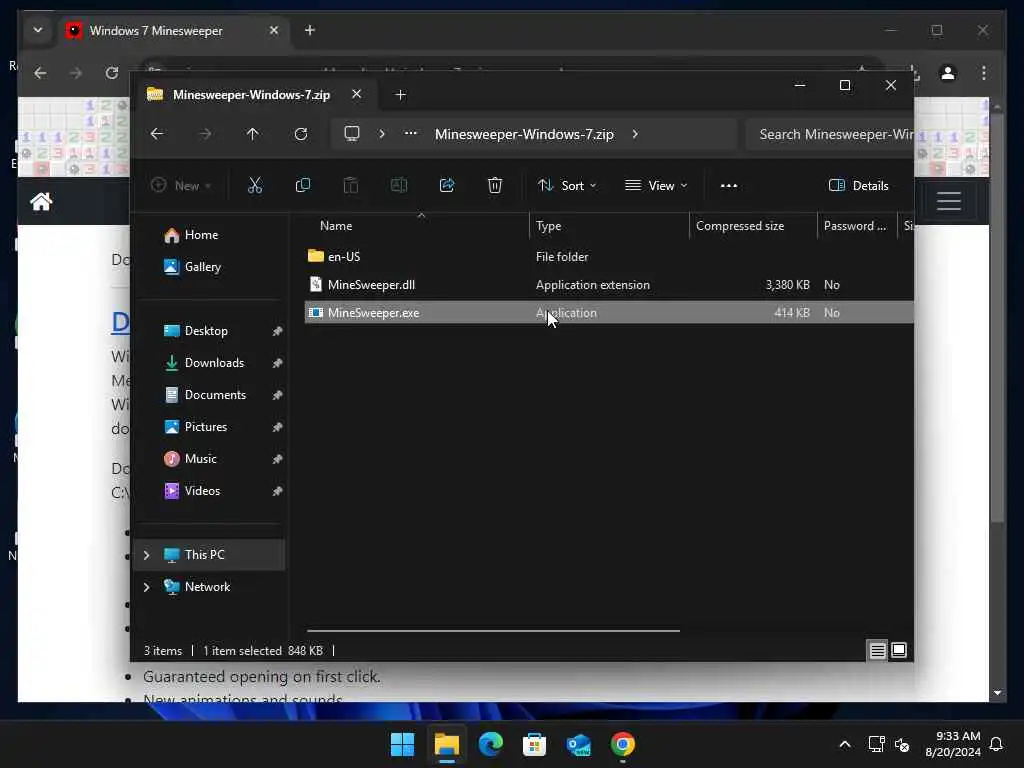Expand the Network tree node
1024x768 pixels.
coord(146,586)
